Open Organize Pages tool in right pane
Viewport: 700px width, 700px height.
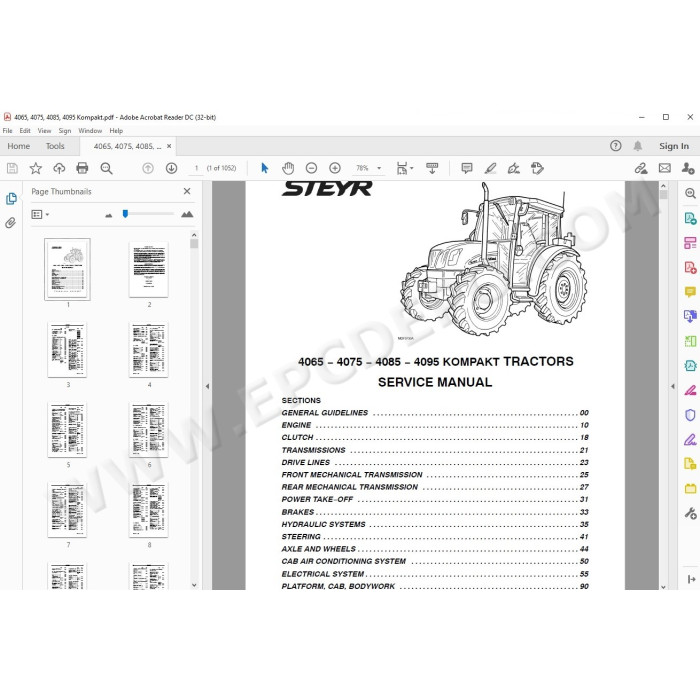[x=690, y=243]
